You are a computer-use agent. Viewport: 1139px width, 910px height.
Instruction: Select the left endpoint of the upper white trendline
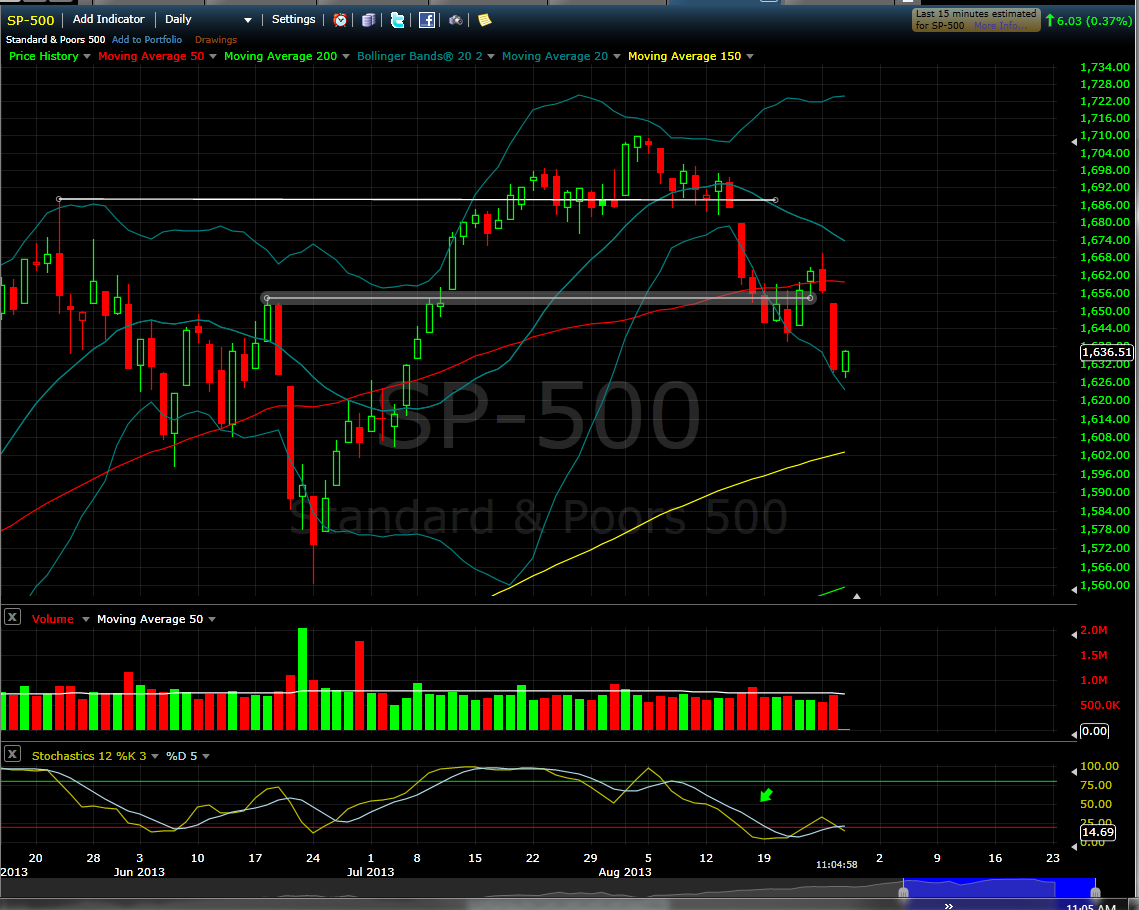(x=60, y=199)
